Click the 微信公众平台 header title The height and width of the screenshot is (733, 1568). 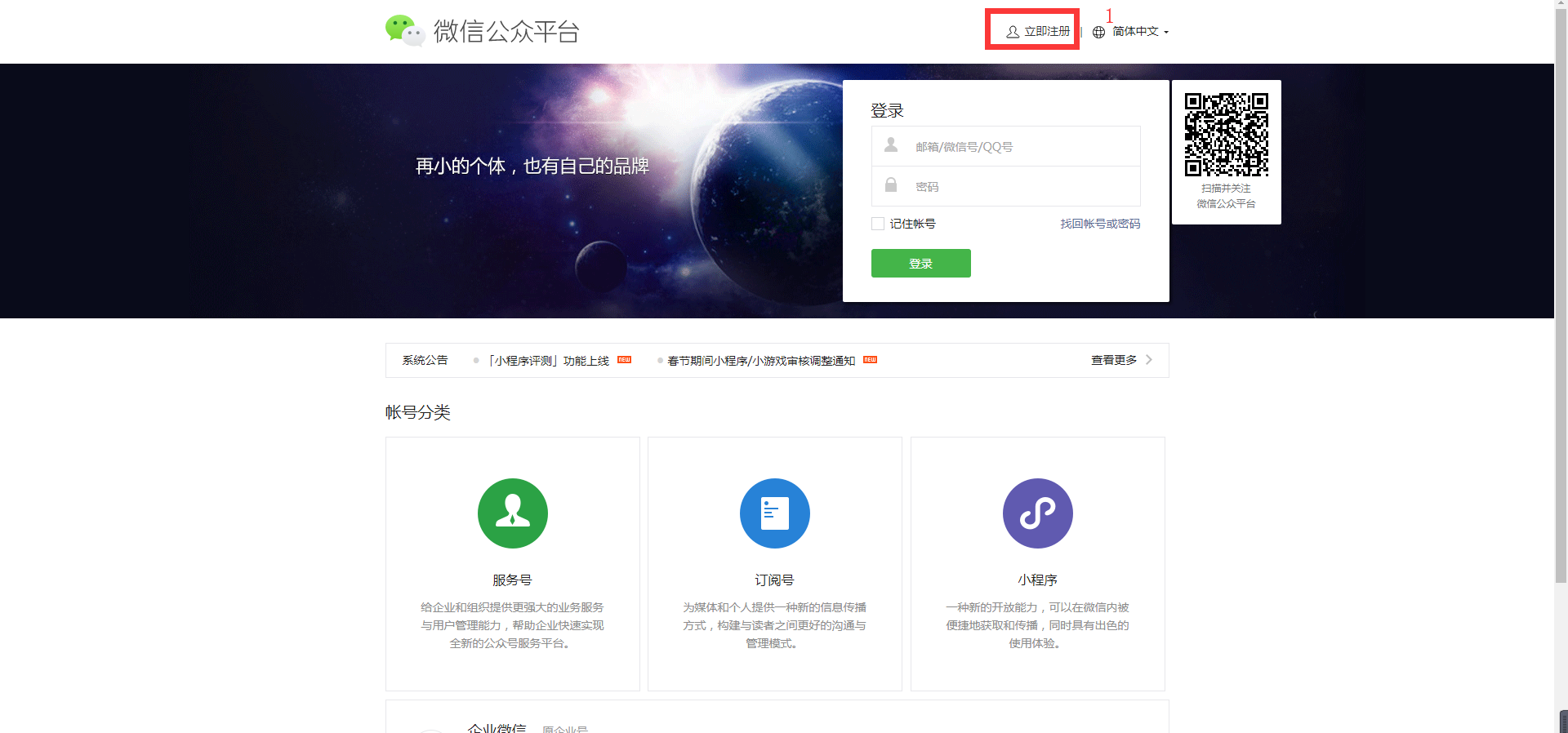coord(506,31)
